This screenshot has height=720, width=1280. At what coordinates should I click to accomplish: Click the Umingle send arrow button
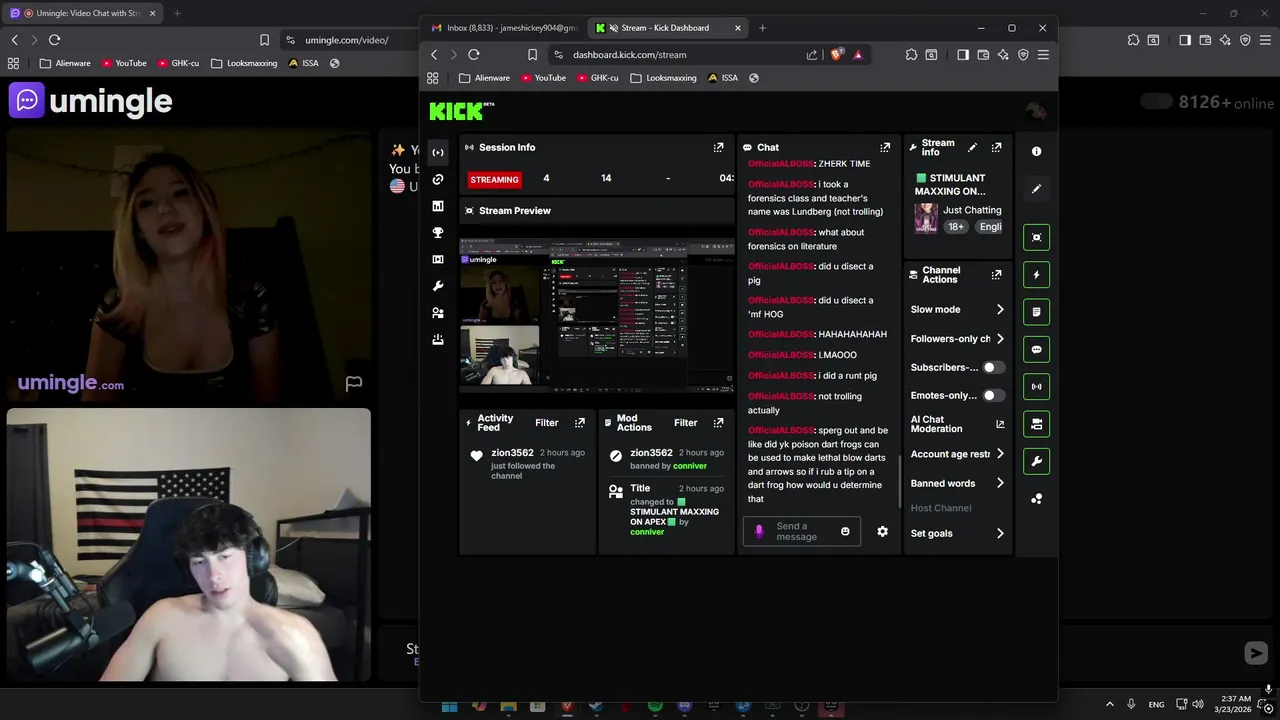1256,653
